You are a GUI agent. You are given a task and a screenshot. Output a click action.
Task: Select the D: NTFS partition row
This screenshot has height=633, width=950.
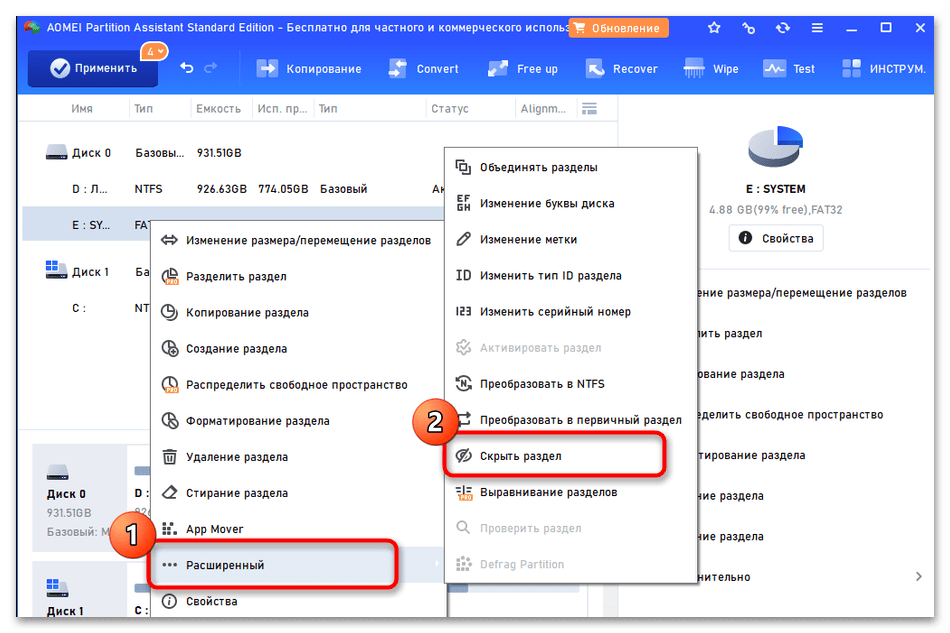[233, 189]
